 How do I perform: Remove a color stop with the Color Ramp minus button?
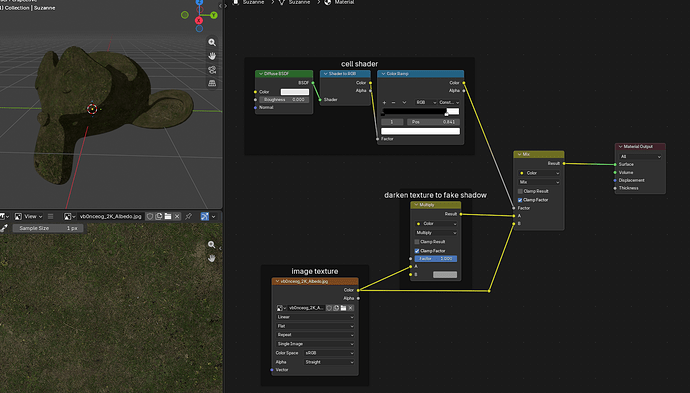pyautogui.click(x=393, y=102)
